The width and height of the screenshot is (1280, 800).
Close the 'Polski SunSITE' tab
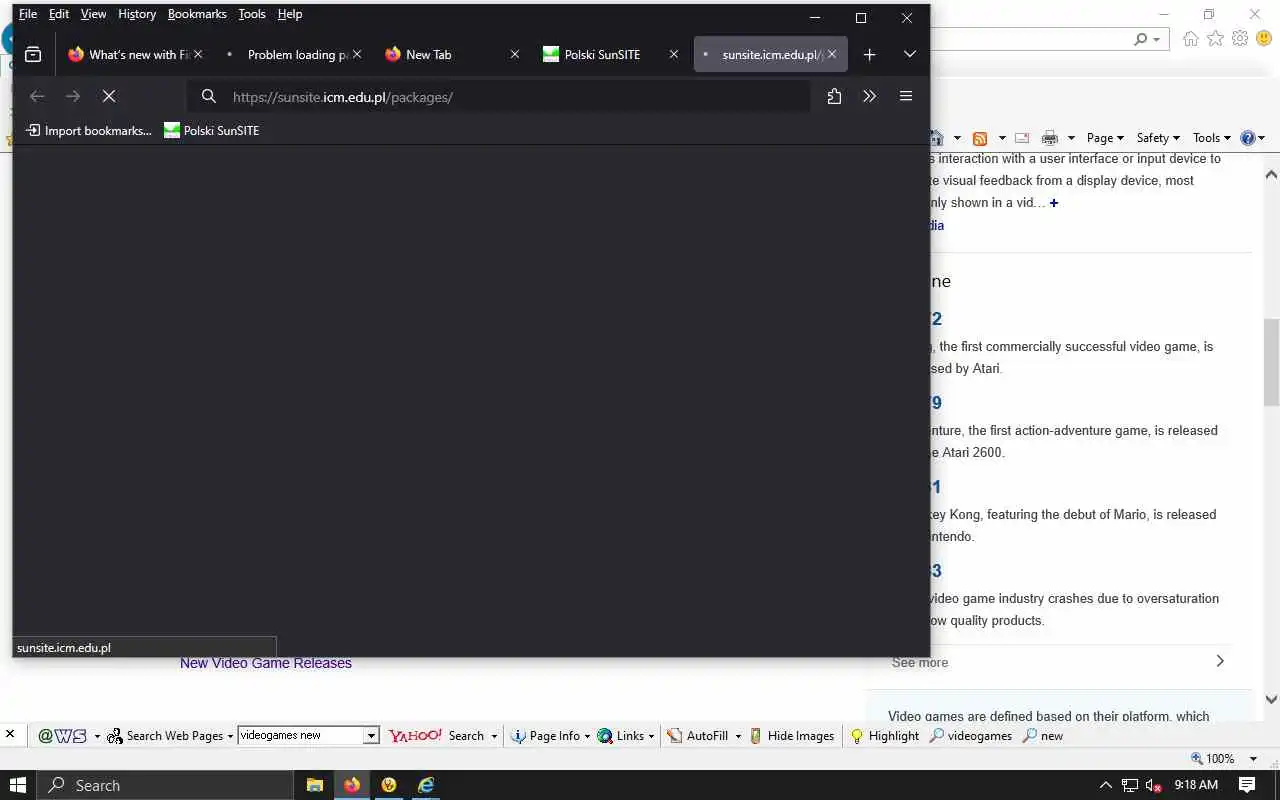coord(673,55)
